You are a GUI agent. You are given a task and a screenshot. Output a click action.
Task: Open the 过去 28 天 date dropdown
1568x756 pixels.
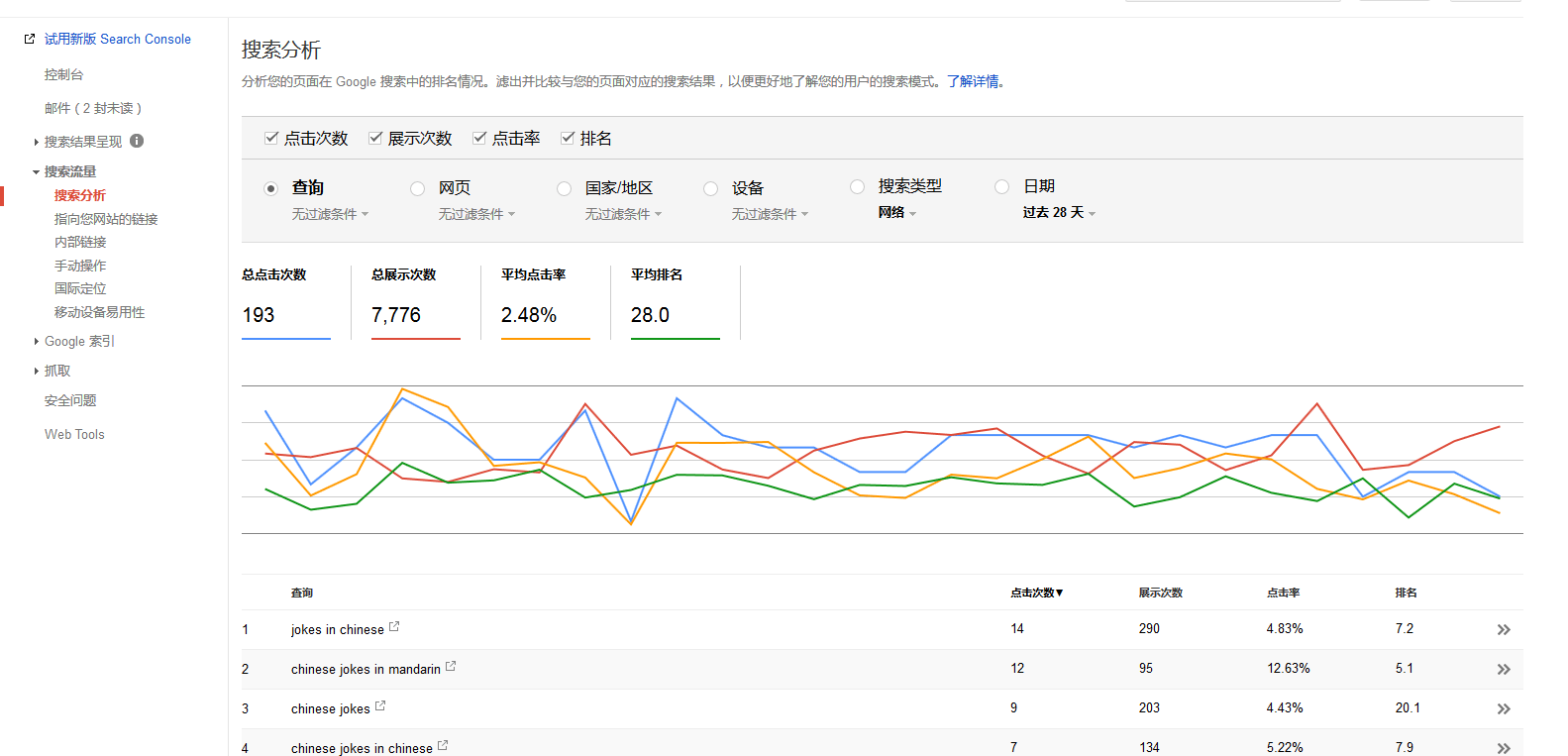tap(1059, 212)
